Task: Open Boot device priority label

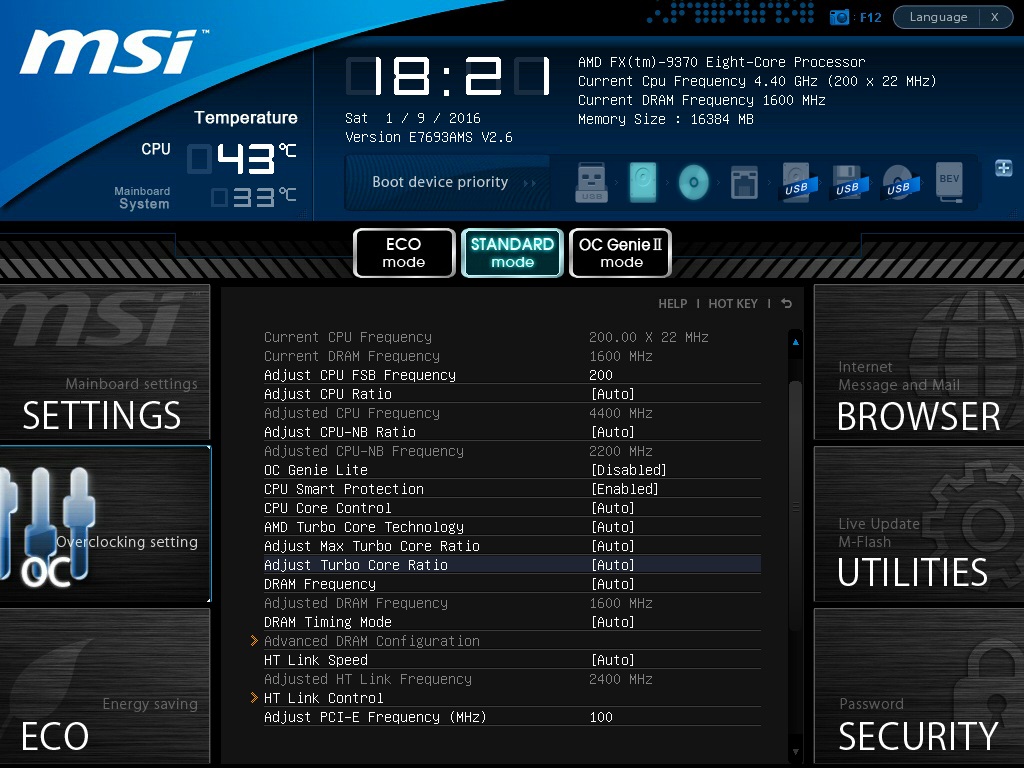Action: 440,182
